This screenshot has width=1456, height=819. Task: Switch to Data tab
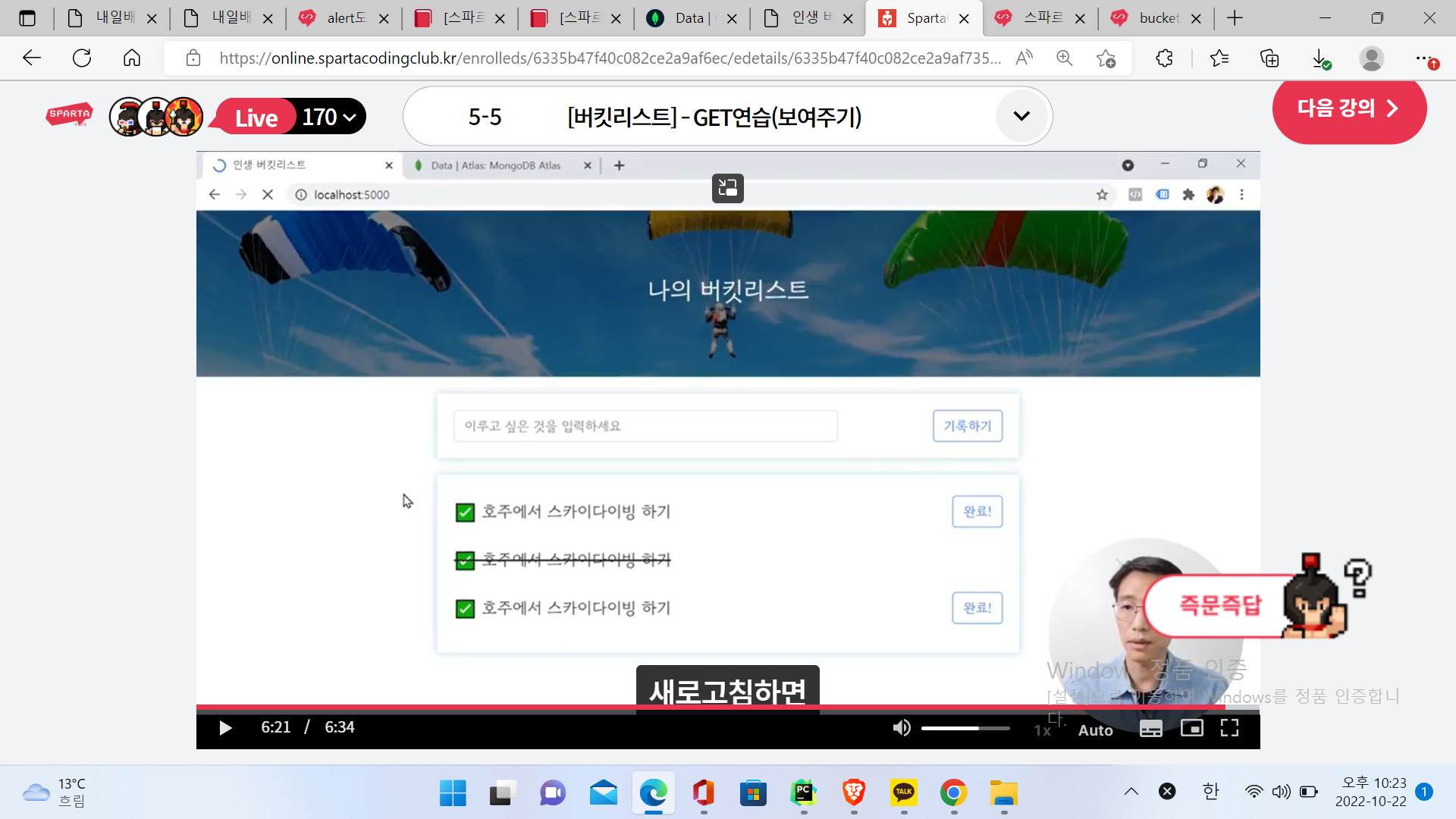(692, 18)
